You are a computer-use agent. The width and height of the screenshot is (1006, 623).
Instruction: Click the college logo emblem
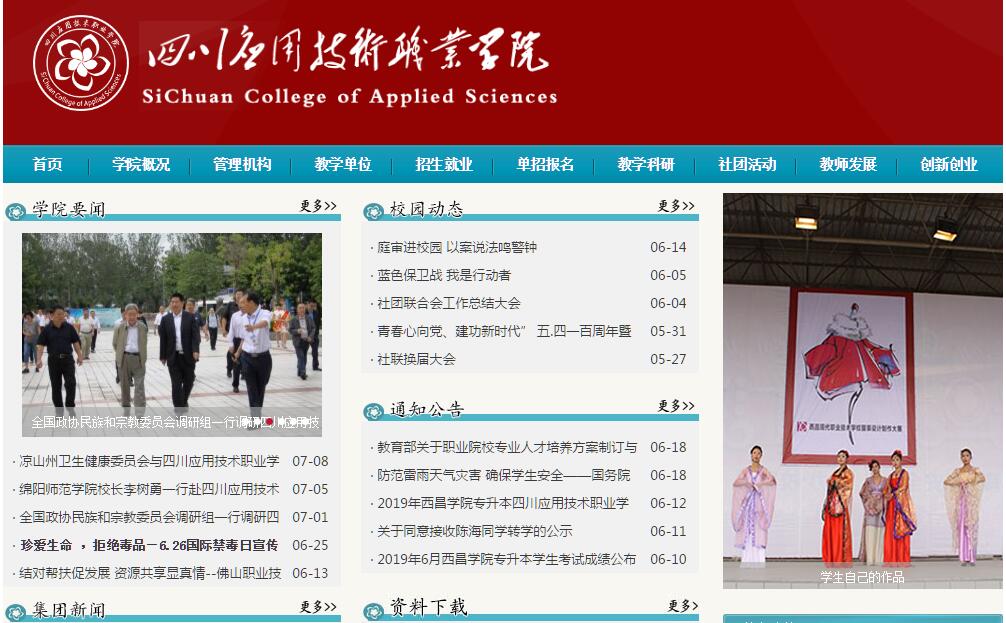click(81, 65)
